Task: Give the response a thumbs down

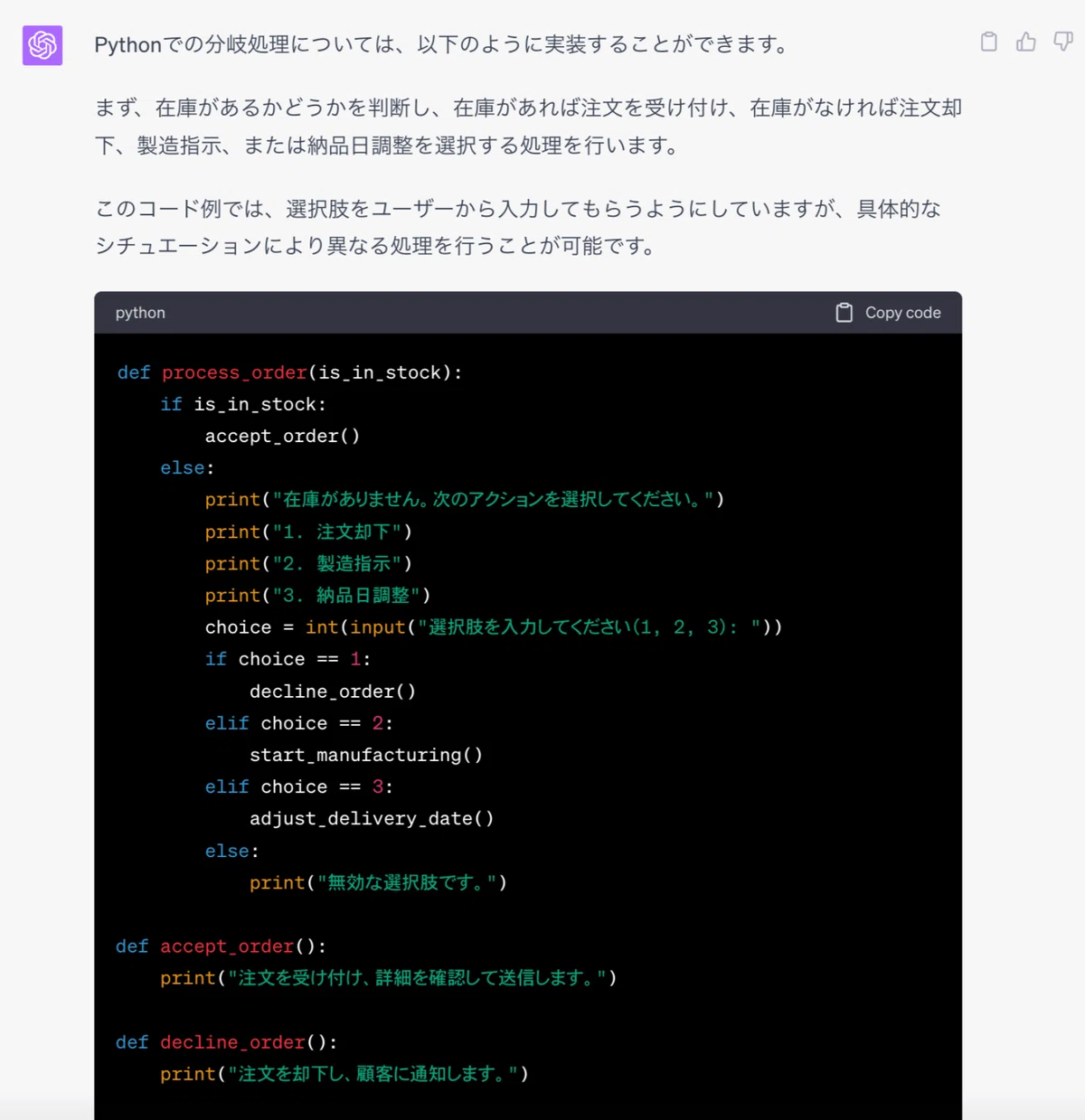Action: click(1063, 42)
